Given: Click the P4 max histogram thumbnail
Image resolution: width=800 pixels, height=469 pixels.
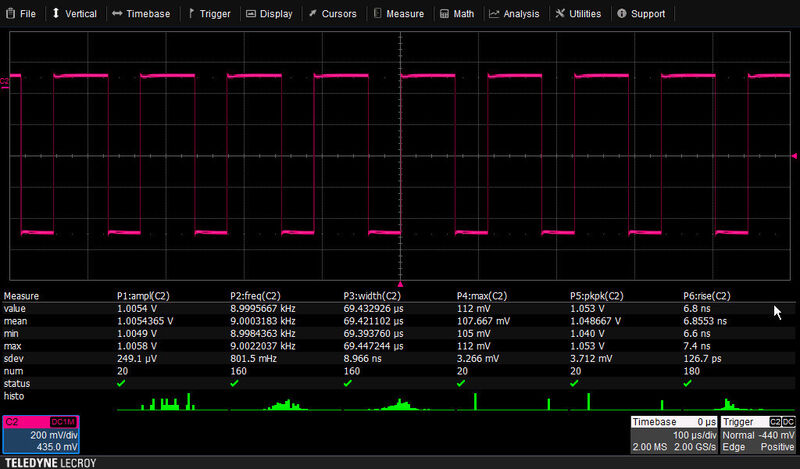Looking at the screenshot, I should (512, 402).
